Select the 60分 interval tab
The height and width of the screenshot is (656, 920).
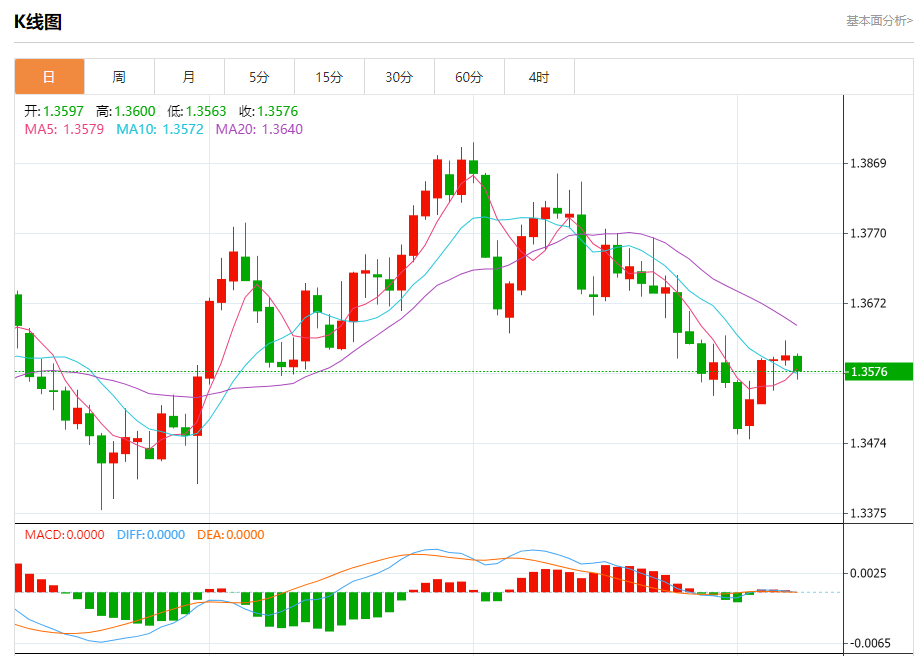[469, 77]
